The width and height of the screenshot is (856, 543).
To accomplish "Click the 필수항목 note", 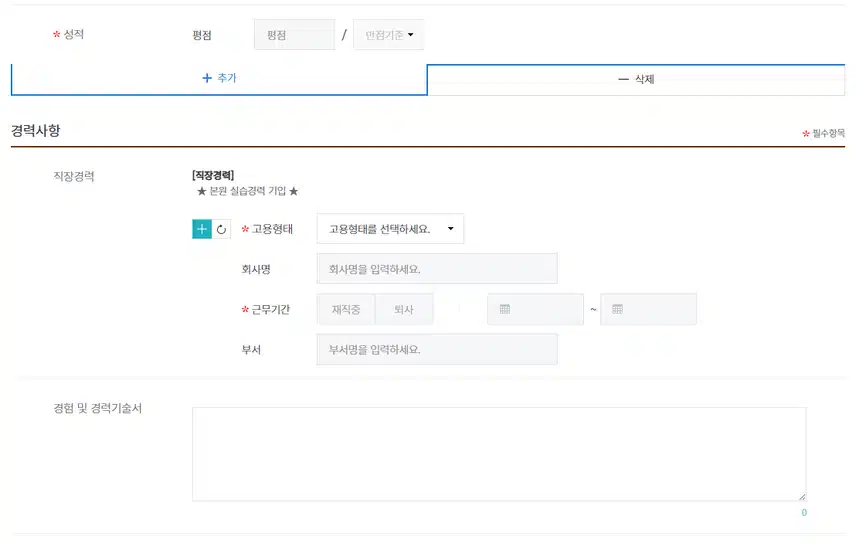I will pyautogui.click(x=824, y=133).
